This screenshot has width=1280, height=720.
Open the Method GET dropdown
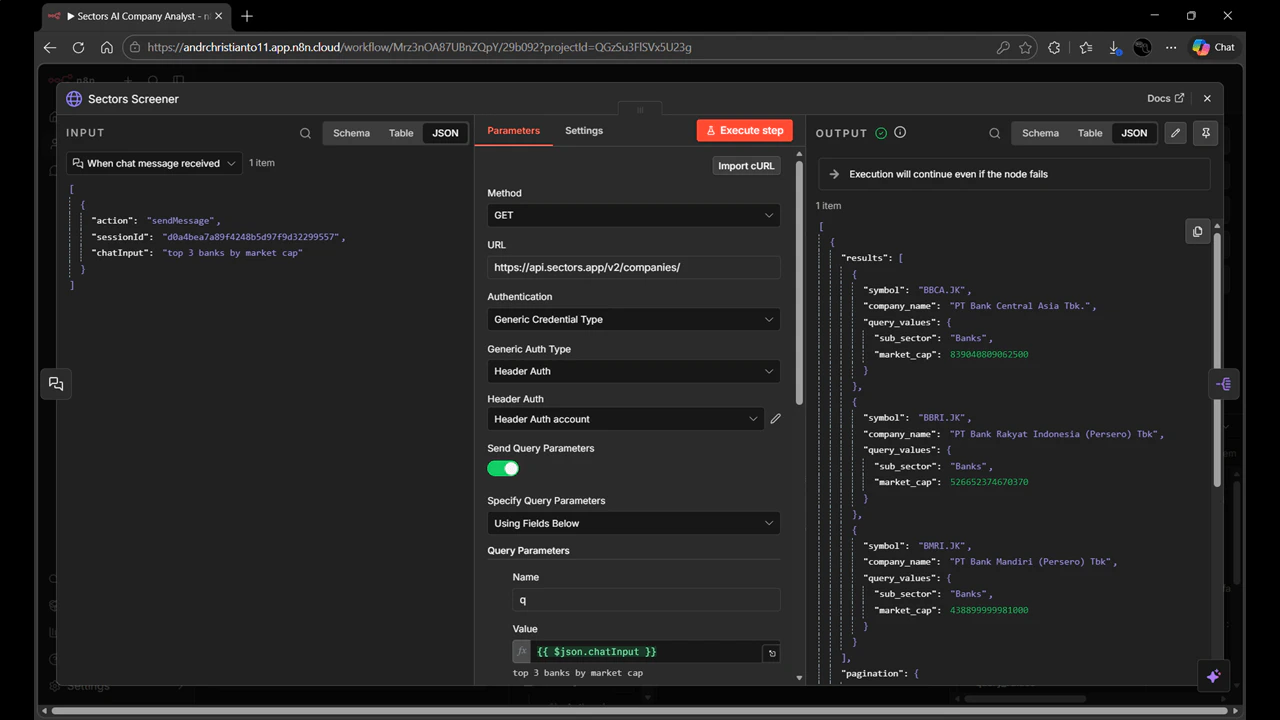tap(634, 215)
